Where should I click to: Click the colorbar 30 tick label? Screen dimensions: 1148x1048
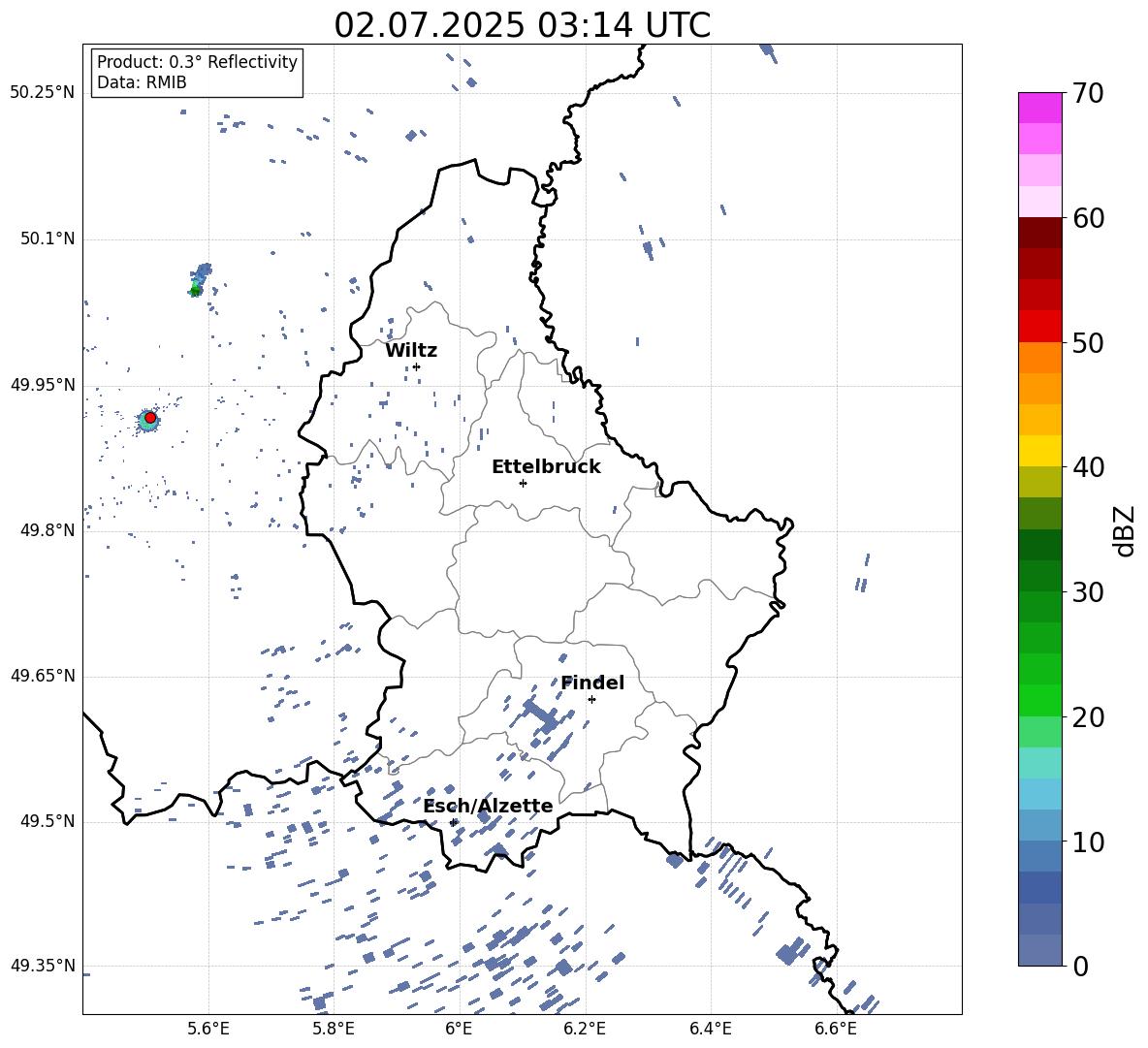coord(1088,592)
